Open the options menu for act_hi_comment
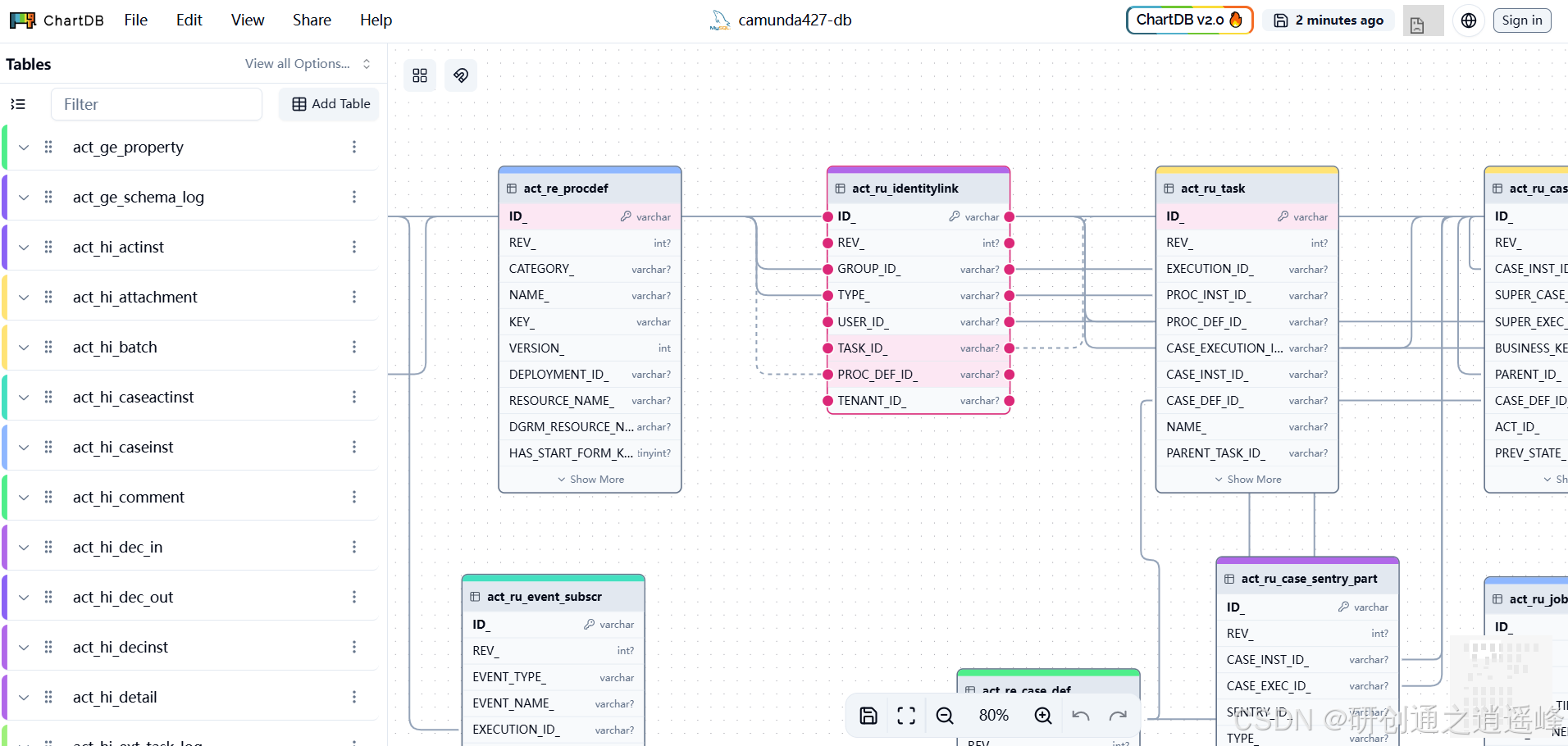 (353, 497)
